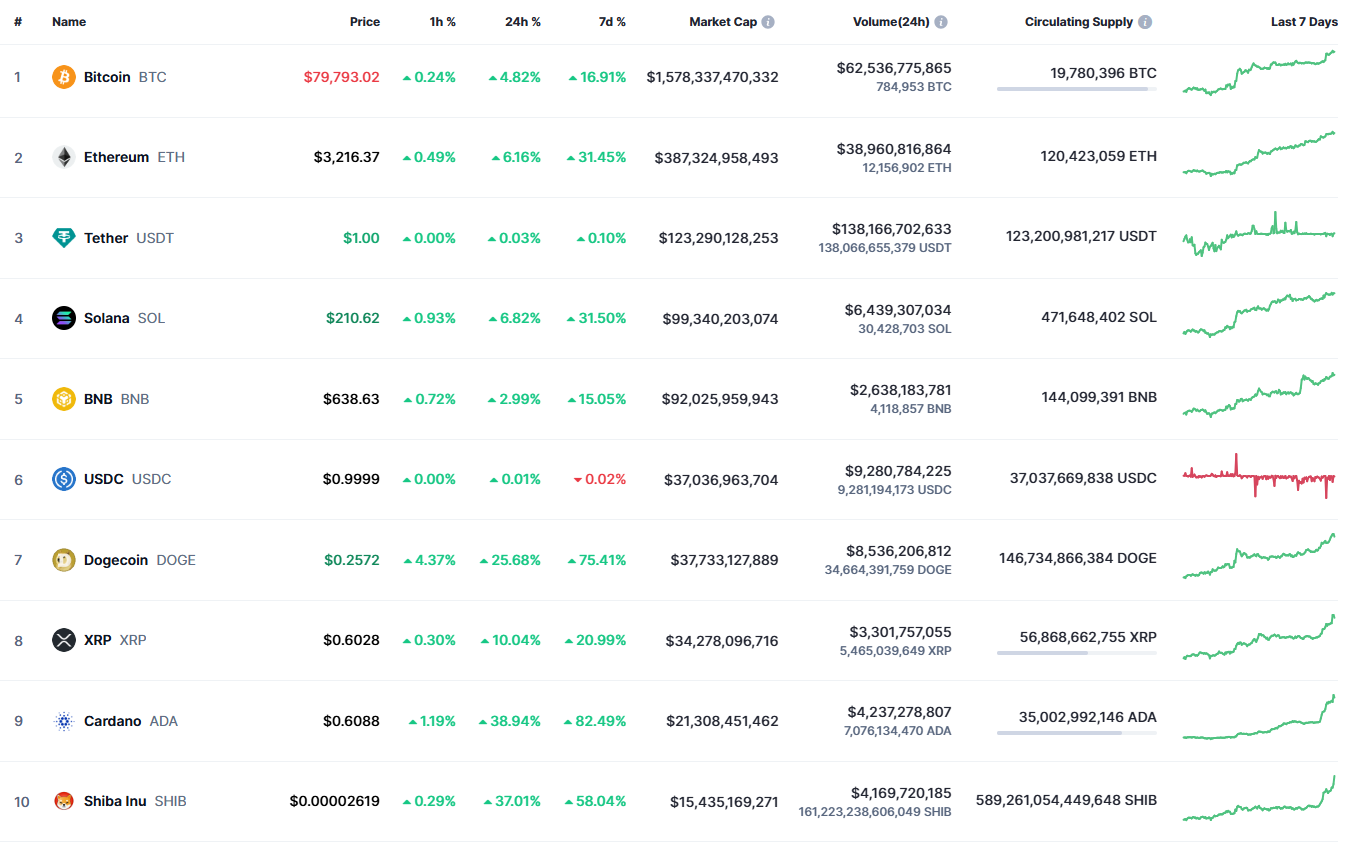Open the Cardano name link
The image size is (1355, 842).
click(x=113, y=721)
